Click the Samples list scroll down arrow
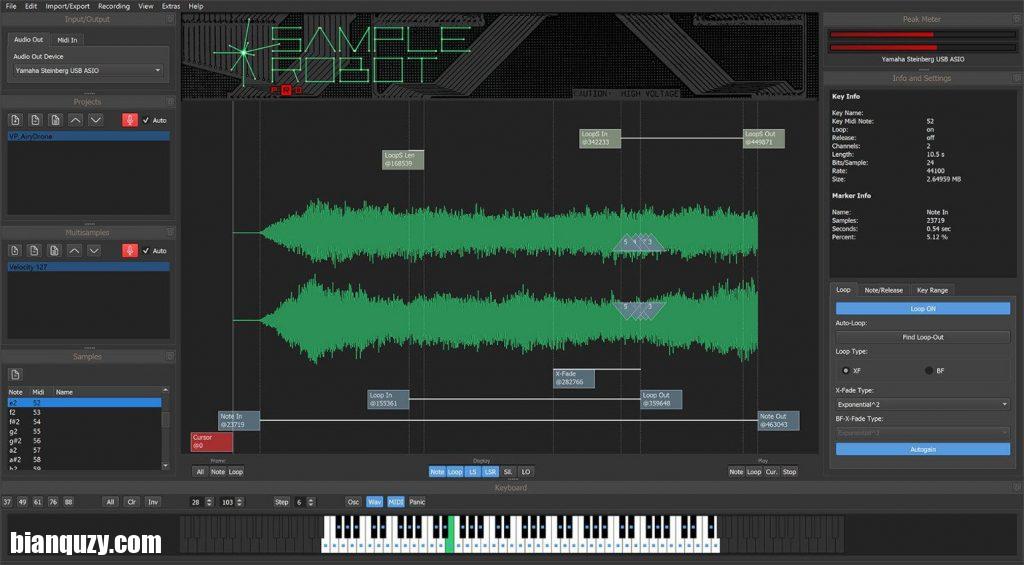The height and width of the screenshot is (565, 1024). point(165,466)
